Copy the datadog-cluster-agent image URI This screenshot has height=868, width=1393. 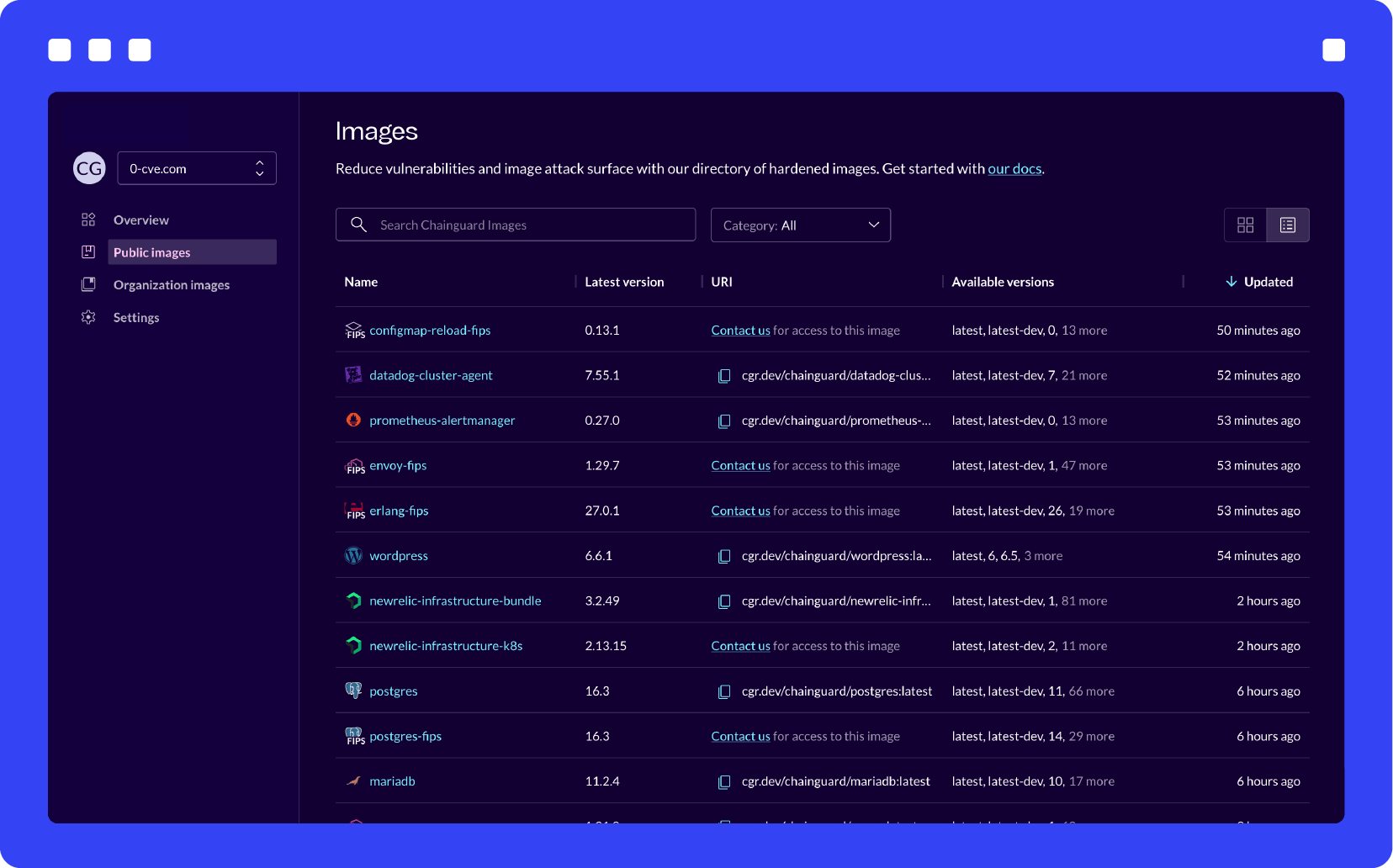click(724, 376)
